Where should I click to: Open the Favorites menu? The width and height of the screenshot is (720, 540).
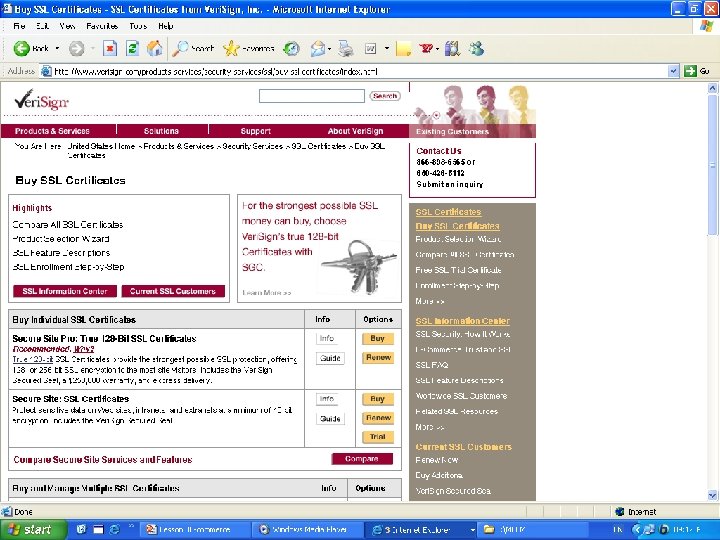[102, 26]
